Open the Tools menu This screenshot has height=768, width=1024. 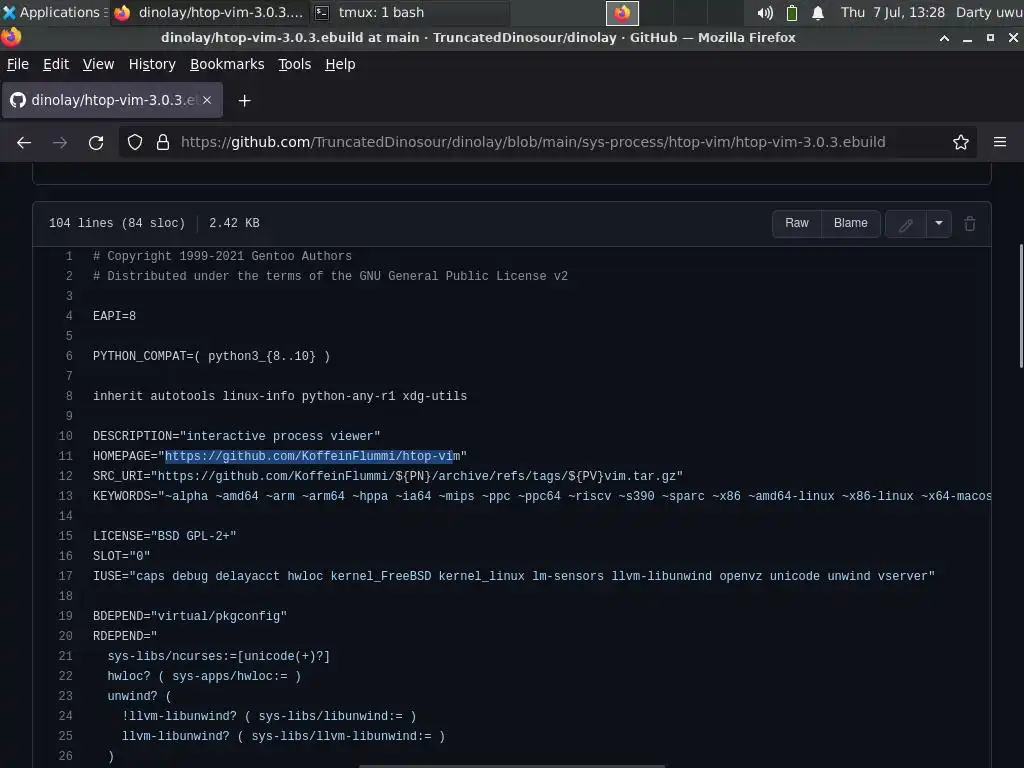click(x=294, y=64)
